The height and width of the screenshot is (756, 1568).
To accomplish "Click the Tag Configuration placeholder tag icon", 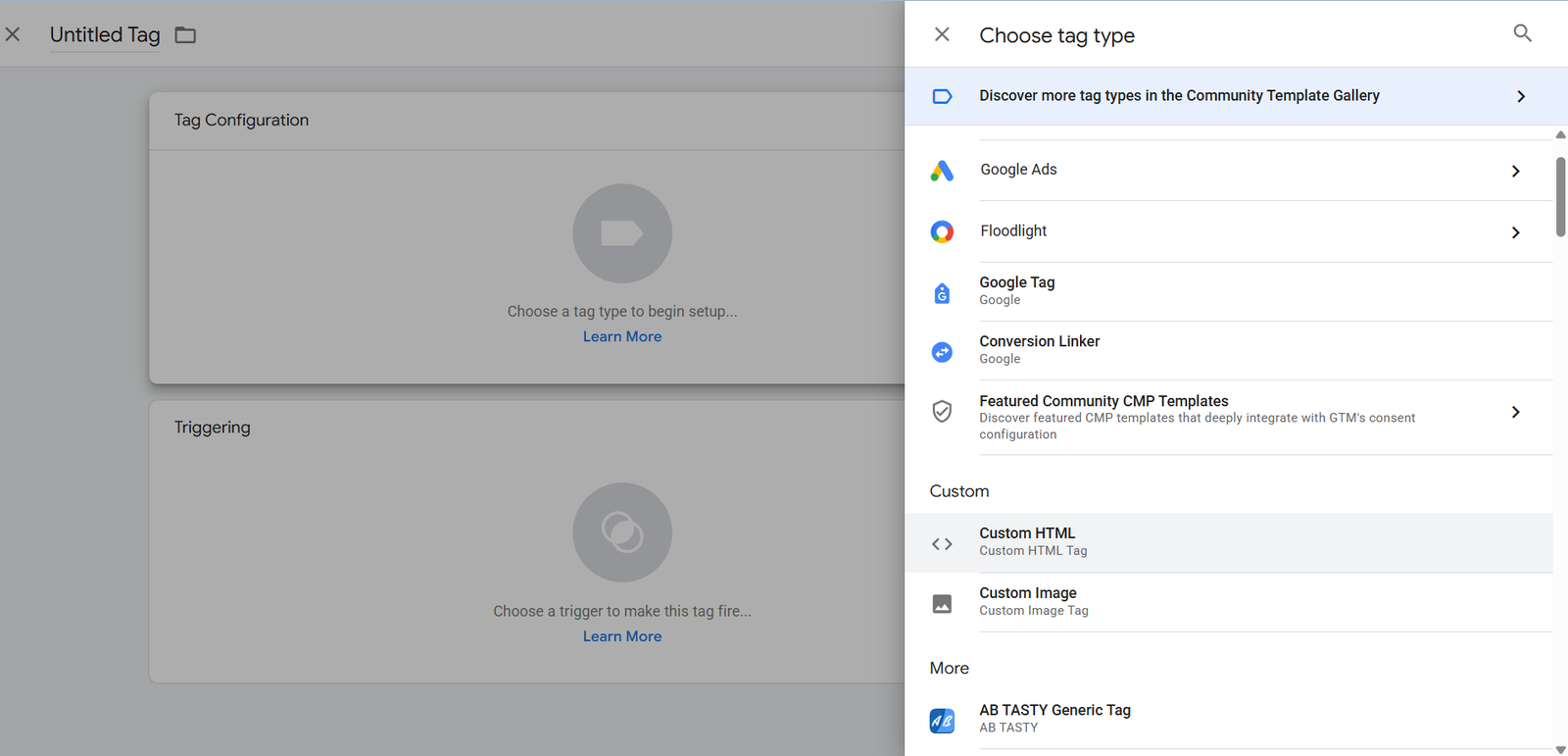I will pyautogui.click(x=622, y=233).
